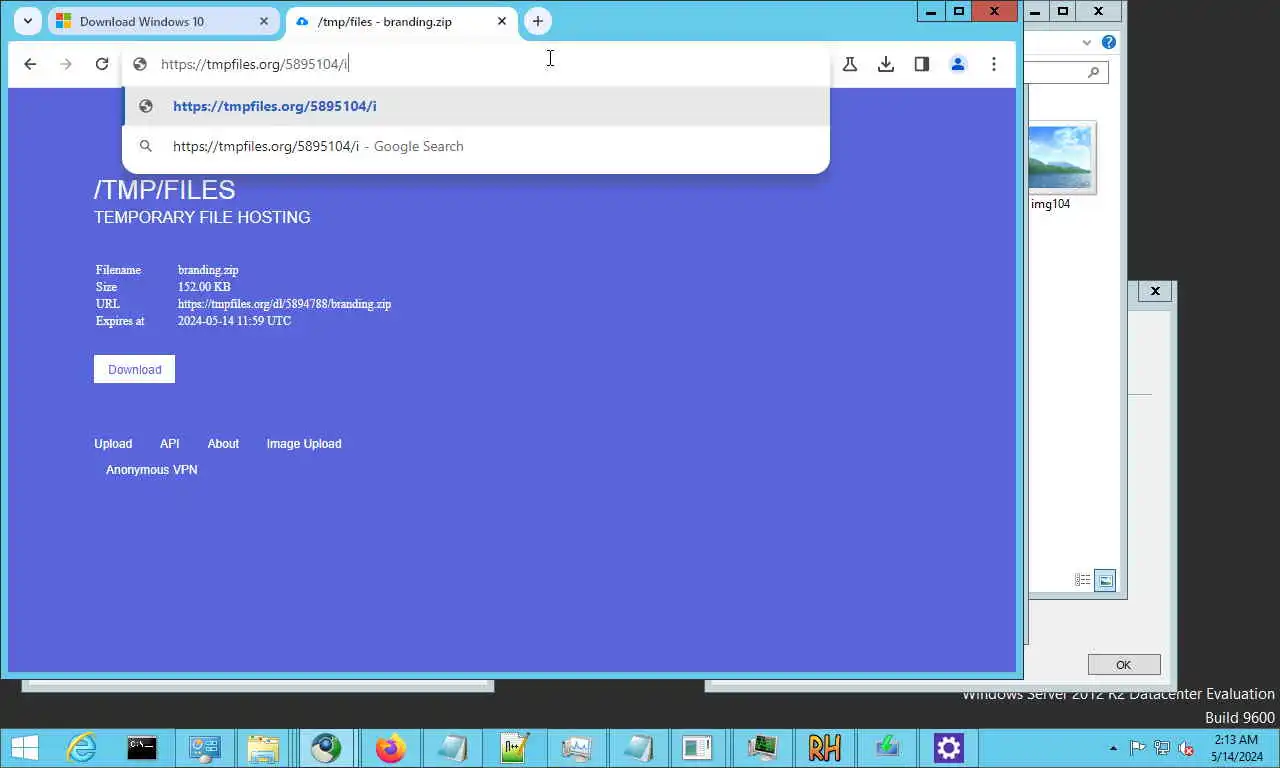This screenshot has height=768, width=1280.
Task: Open Notepad++ taskbar icon
Action: click(514, 748)
